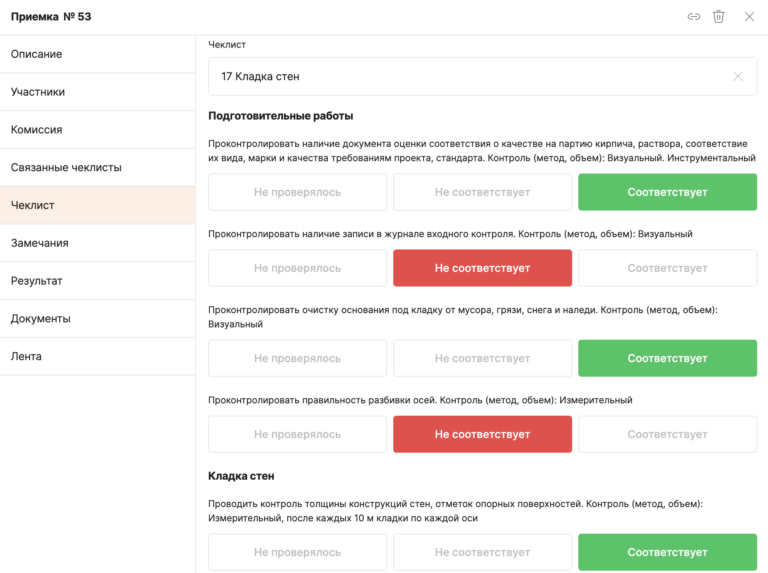The image size is (768, 573).
Task: Mark document check as 'Не проверялось'
Action: (x=297, y=192)
